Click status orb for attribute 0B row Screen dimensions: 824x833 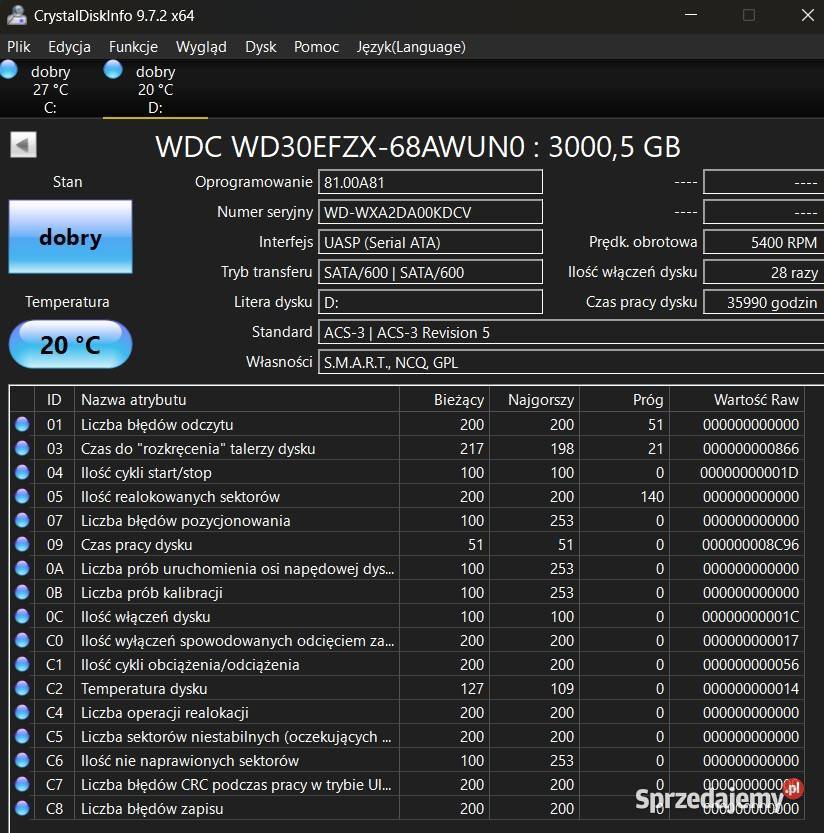(22, 592)
